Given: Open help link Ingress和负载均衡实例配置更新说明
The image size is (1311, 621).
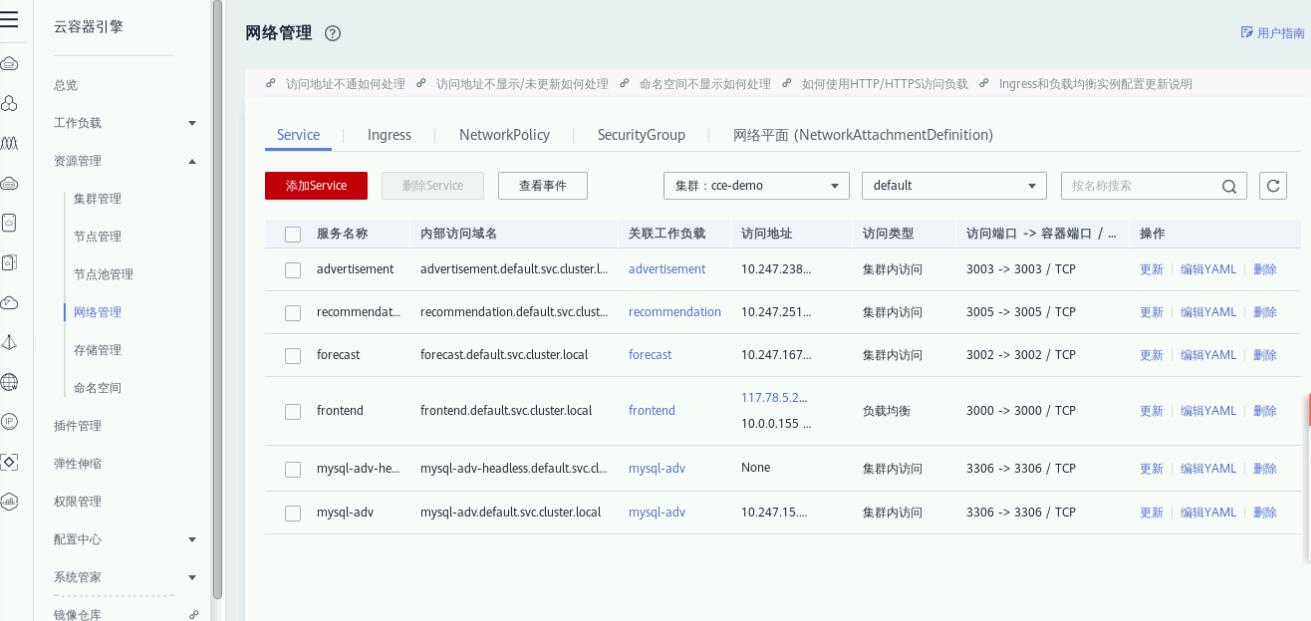Looking at the screenshot, I should 1095,84.
